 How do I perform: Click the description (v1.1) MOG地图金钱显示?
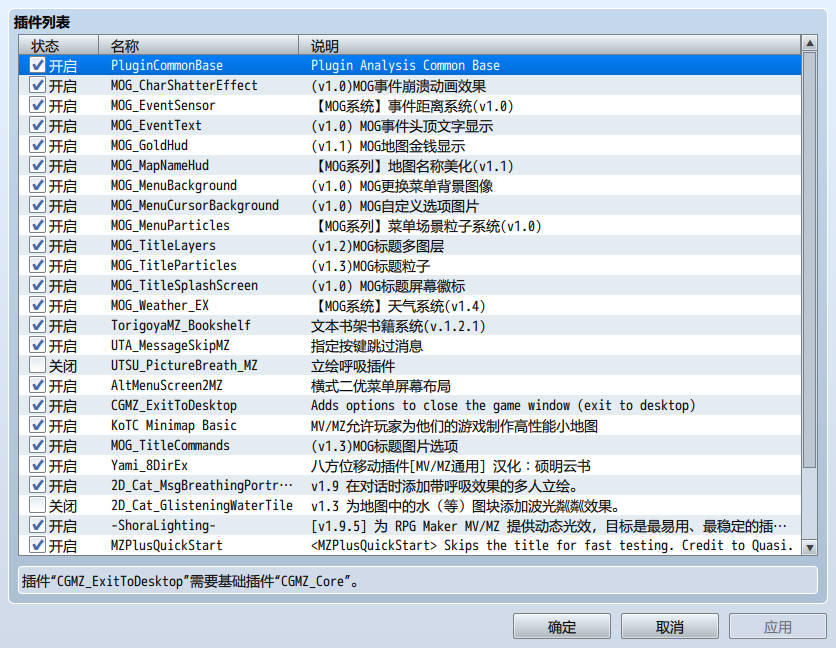coord(388,145)
